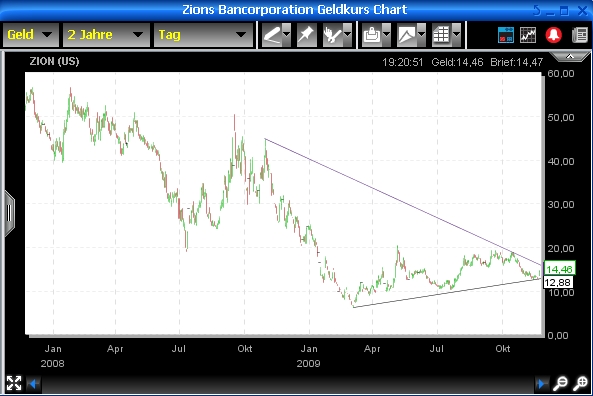Toggle the left side panel handle
The image size is (593, 396).
[9, 214]
